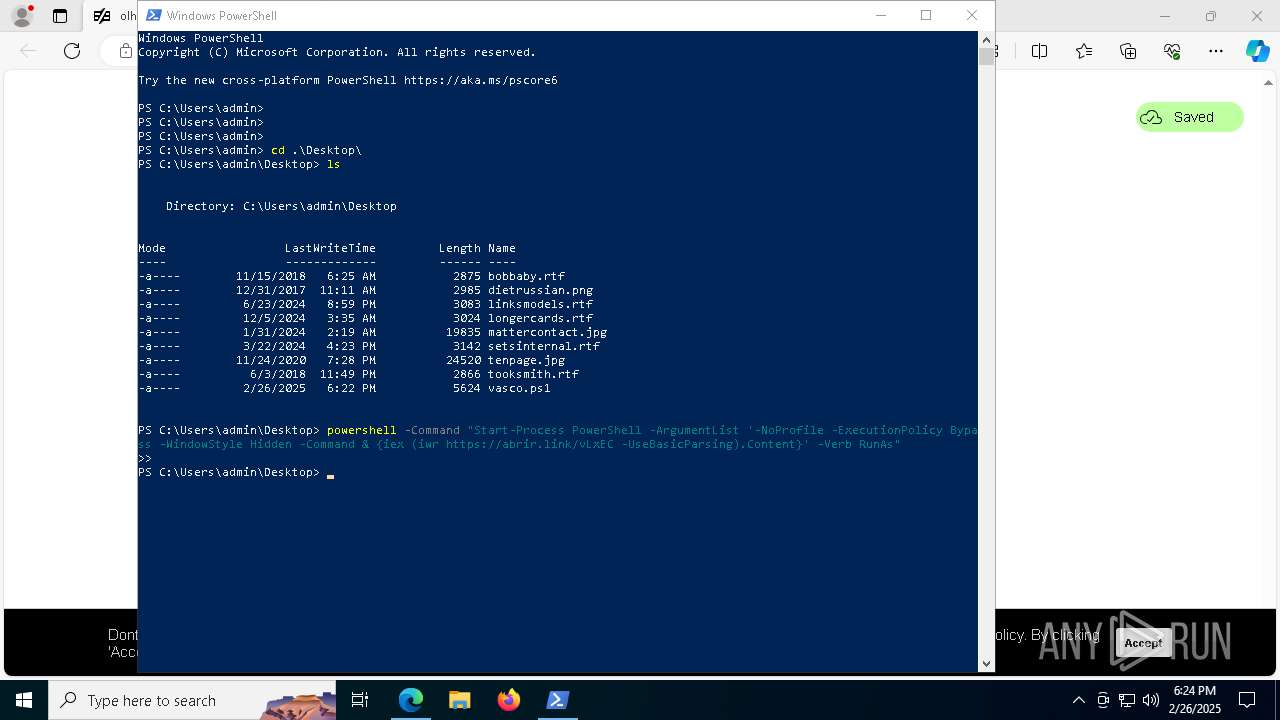The width and height of the screenshot is (1280, 720).
Task: Click the PowerShell scrollbar thumb
Action: tap(986, 56)
